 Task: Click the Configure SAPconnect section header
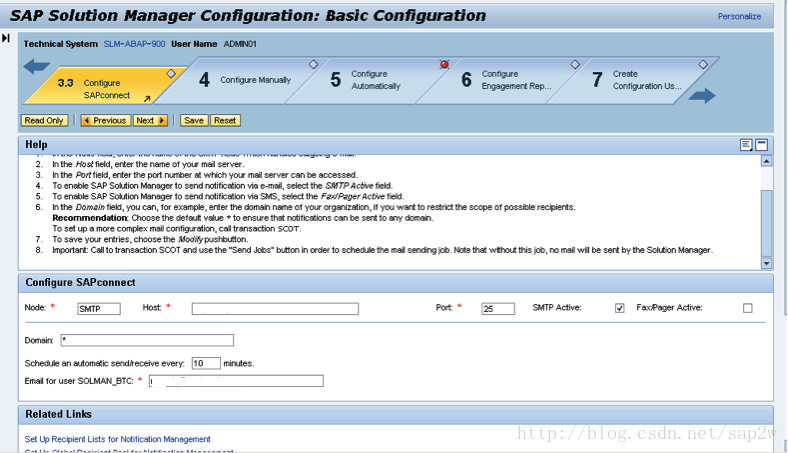coord(396,283)
